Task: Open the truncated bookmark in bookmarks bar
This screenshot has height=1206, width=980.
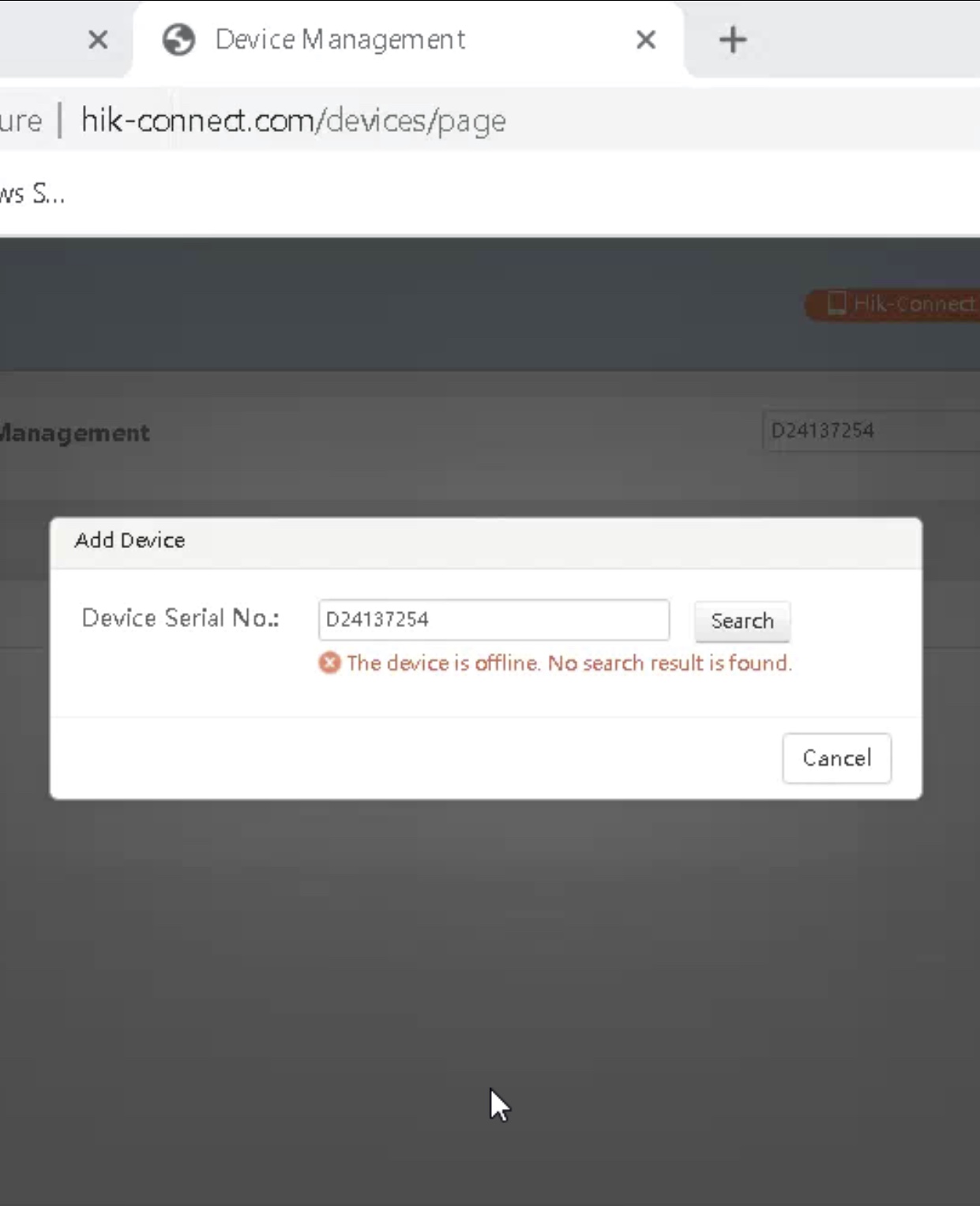Action: point(32,193)
